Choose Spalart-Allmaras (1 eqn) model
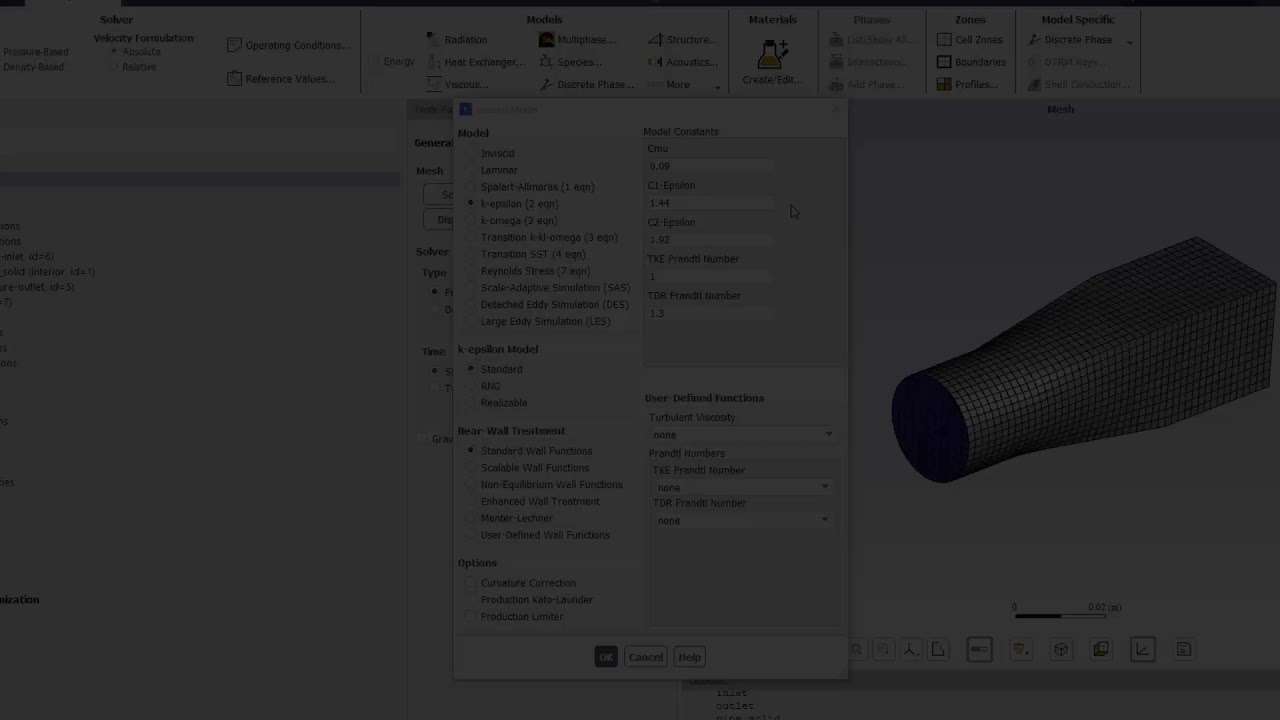The height and width of the screenshot is (720, 1280). (530, 187)
